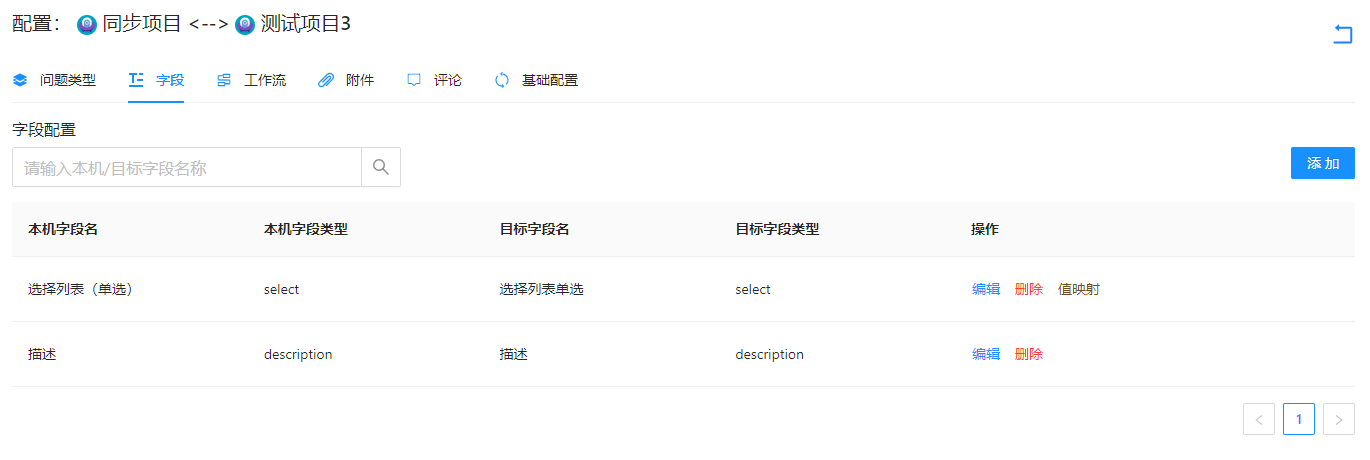Click the 同步项目 project avatar icon
The height and width of the screenshot is (460, 1370).
click(86, 25)
